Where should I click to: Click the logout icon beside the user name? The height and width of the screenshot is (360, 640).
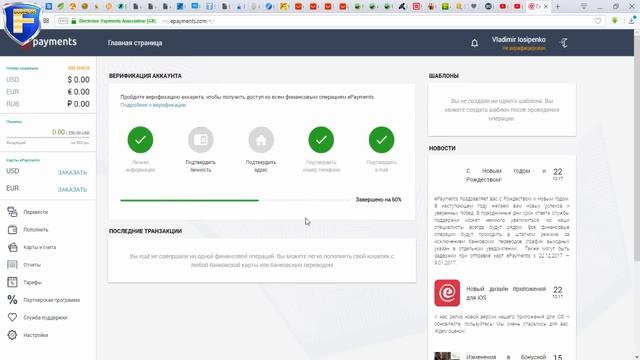564,43
